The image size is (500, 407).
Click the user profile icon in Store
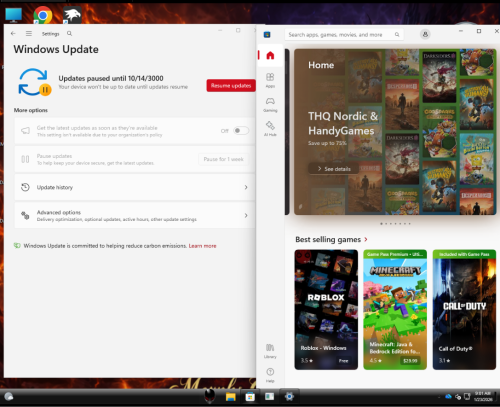click(425, 34)
